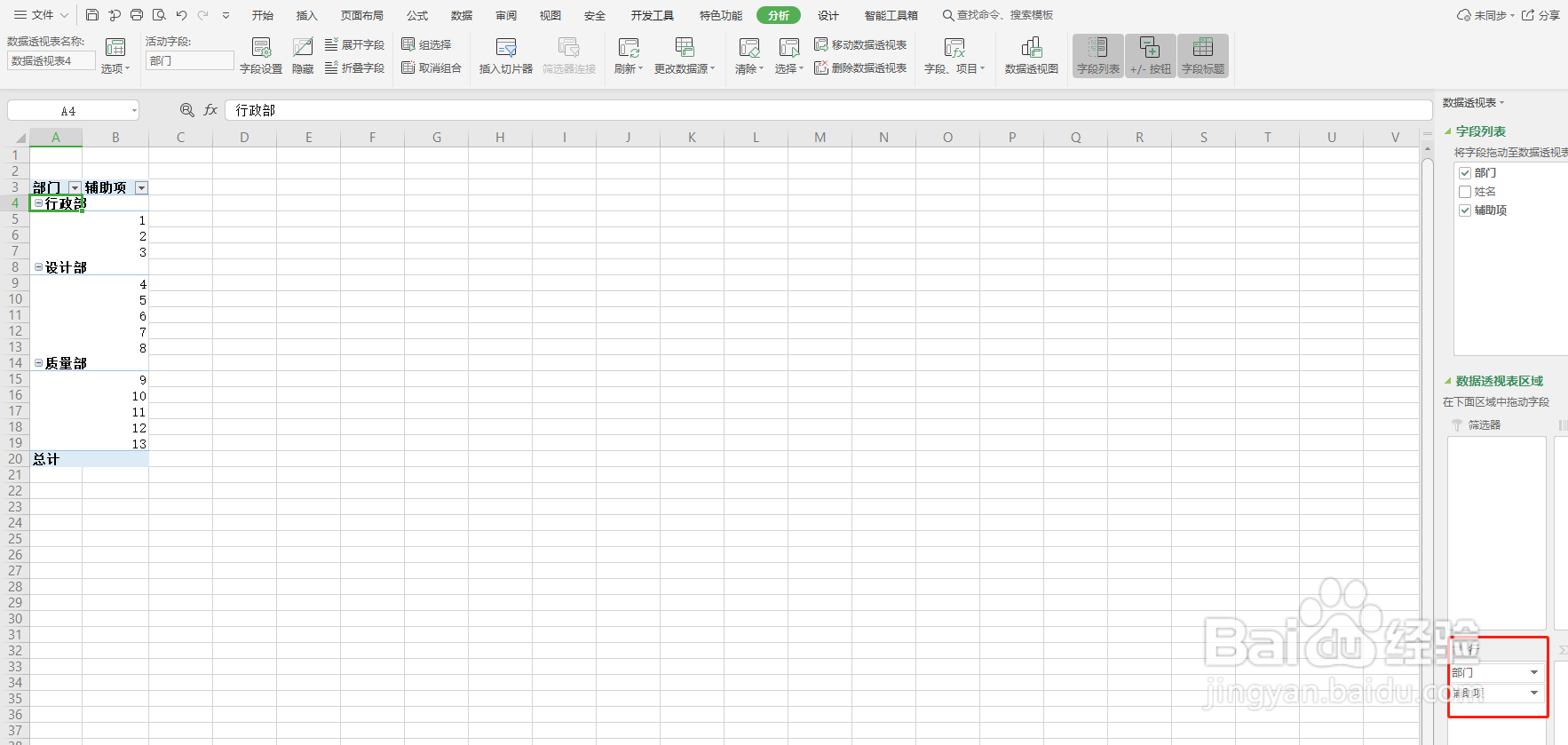This screenshot has height=745, width=1568.
Task: Uncheck the 辅助项 field checkbox
Action: [x=1465, y=210]
